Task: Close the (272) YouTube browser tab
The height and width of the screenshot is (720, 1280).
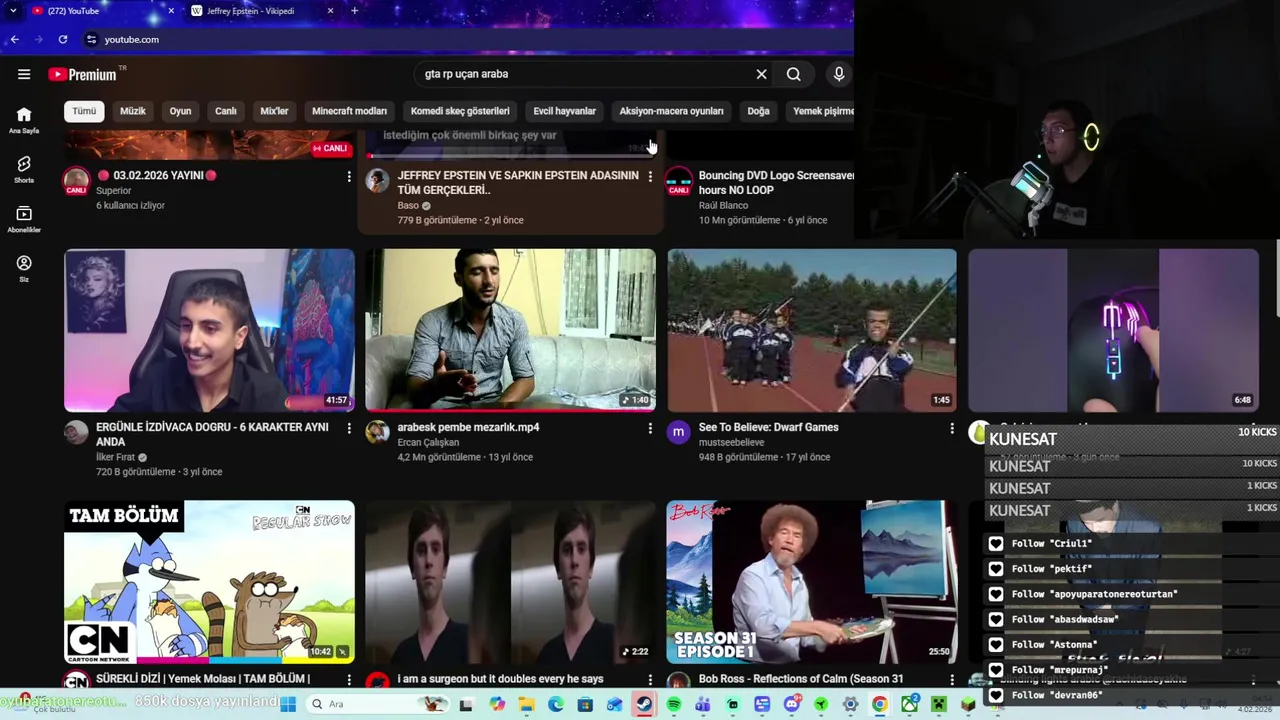Action: tap(171, 11)
